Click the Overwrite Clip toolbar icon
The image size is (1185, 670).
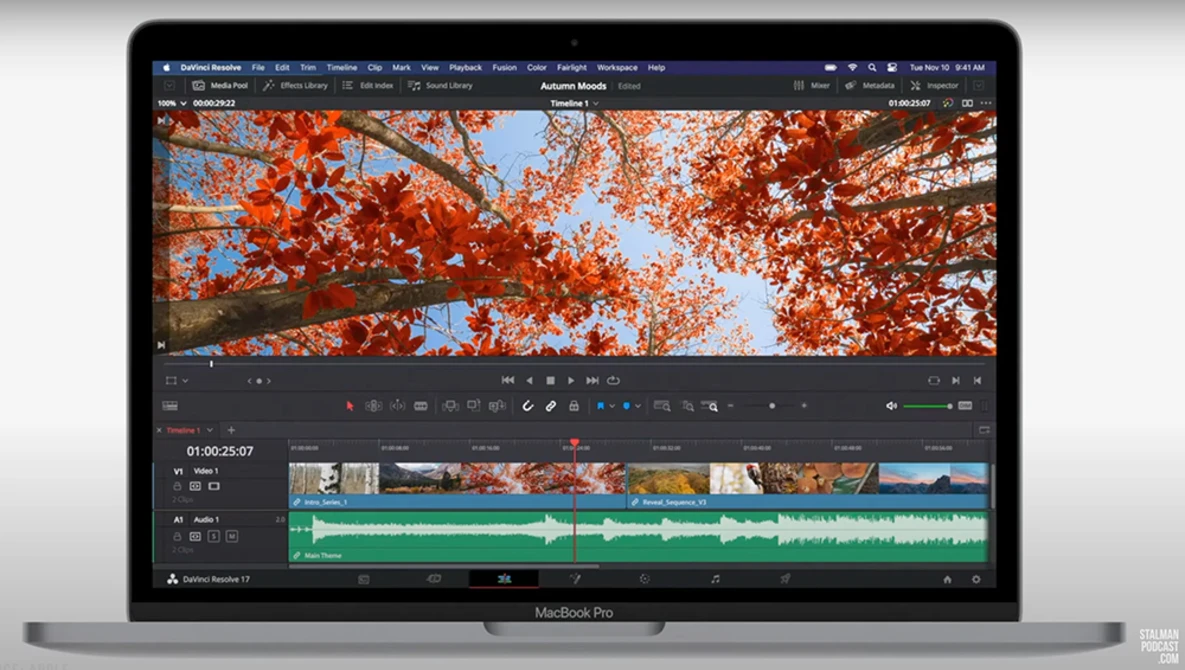tap(473, 406)
